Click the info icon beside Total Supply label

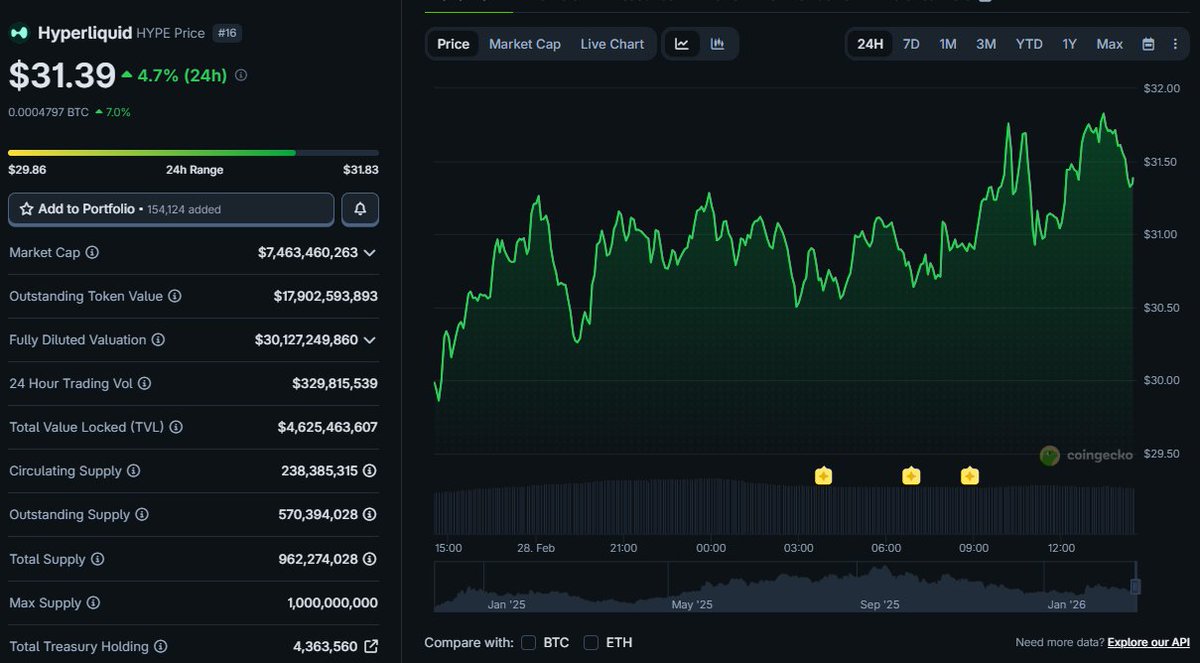(97, 559)
